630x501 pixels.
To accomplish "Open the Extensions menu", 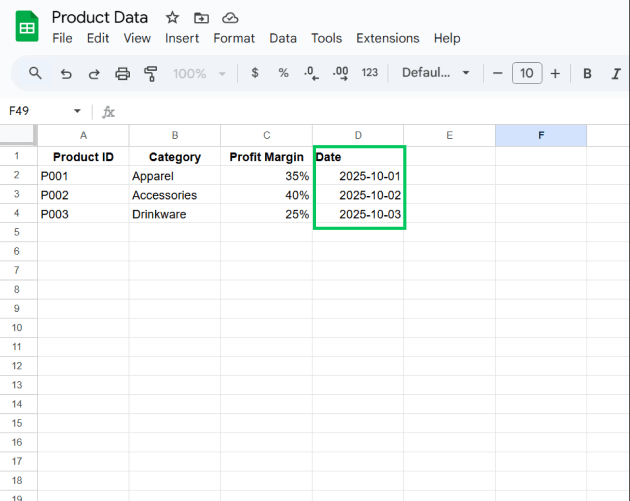I will (x=387, y=38).
